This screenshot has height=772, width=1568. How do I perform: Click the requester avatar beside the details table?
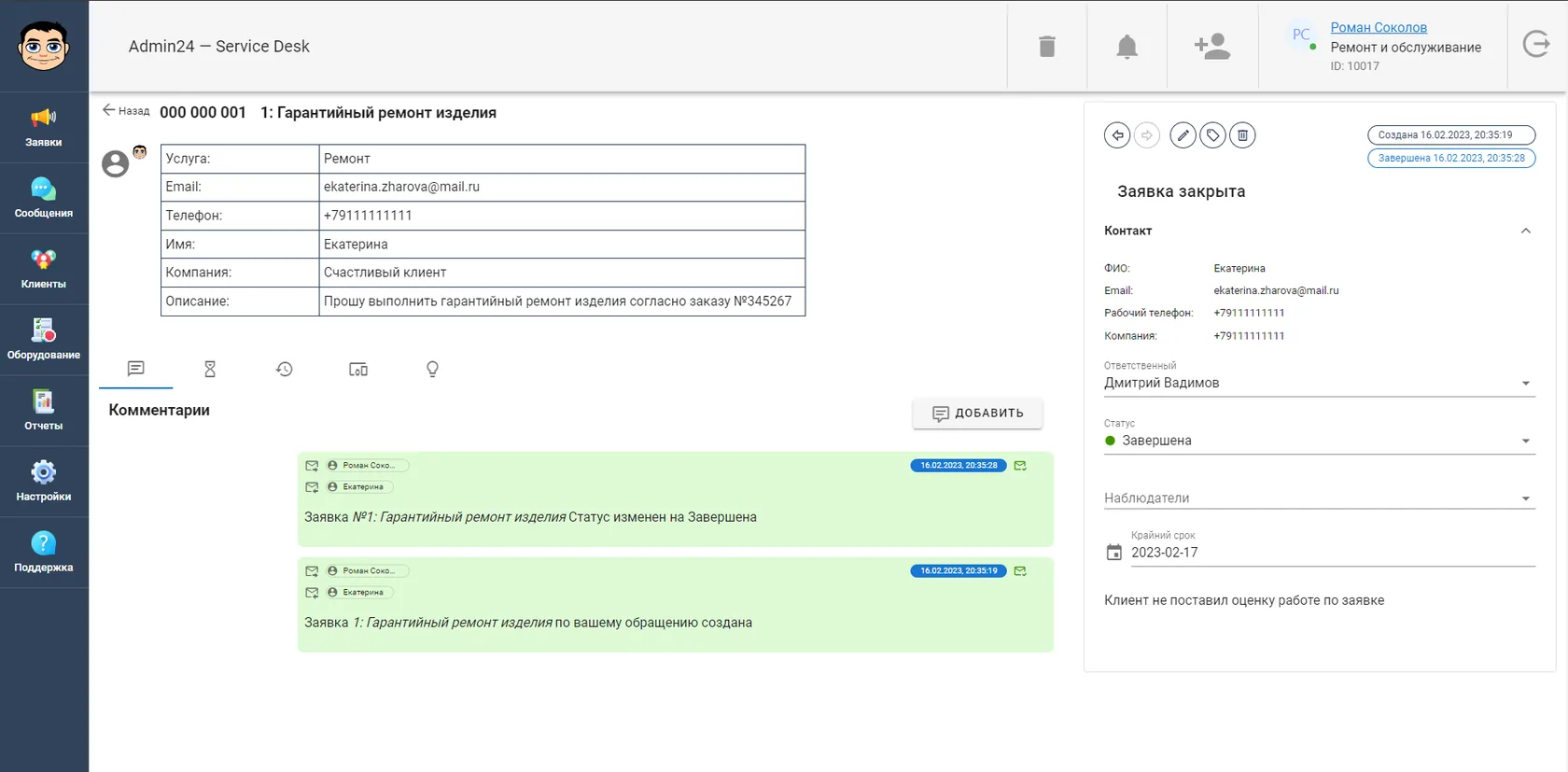tap(115, 164)
